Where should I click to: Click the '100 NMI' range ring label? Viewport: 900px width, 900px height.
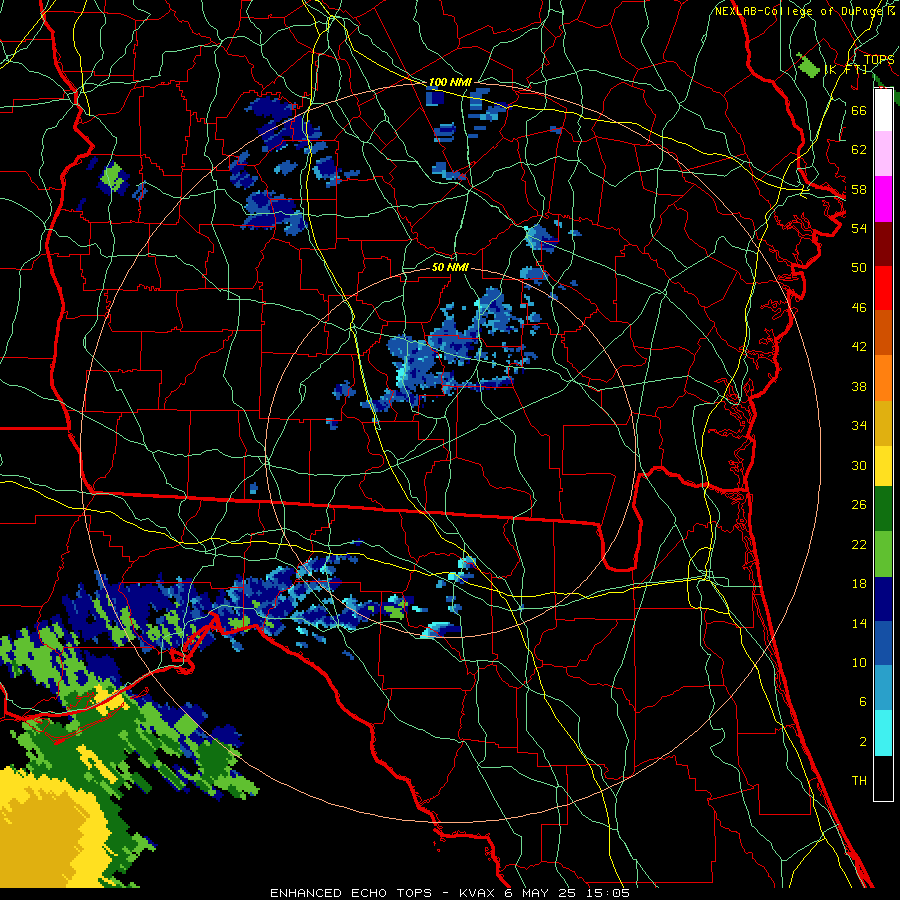point(450,83)
